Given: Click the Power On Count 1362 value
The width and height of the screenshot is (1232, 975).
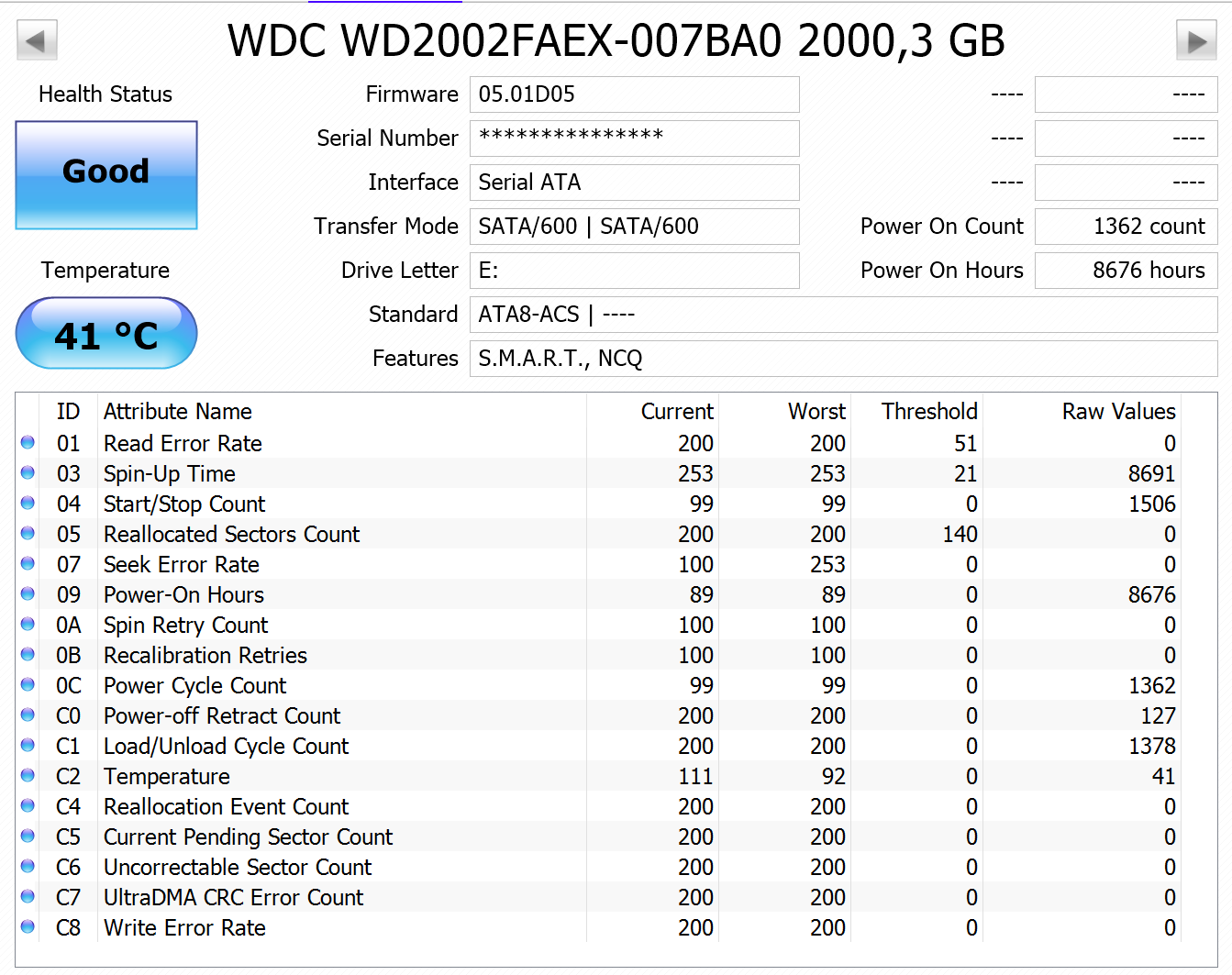Looking at the screenshot, I should pos(1126,227).
